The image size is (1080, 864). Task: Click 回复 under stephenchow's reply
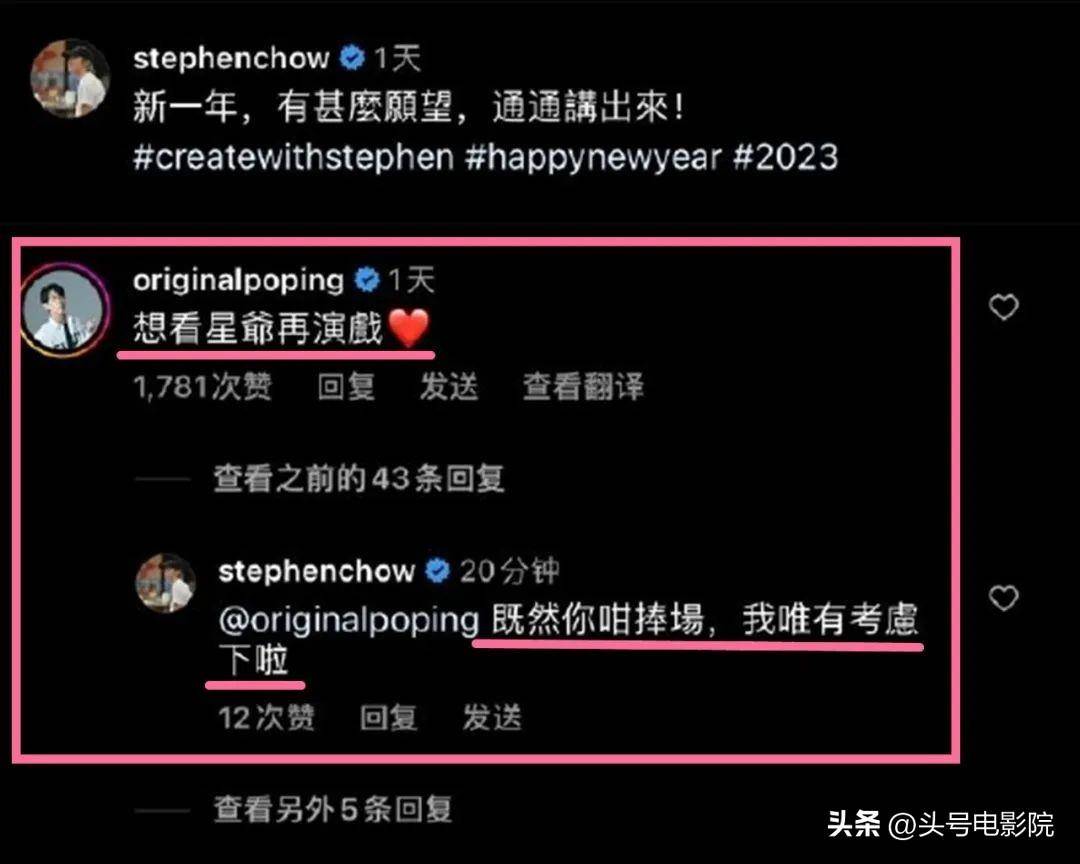click(x=388, y=717)
